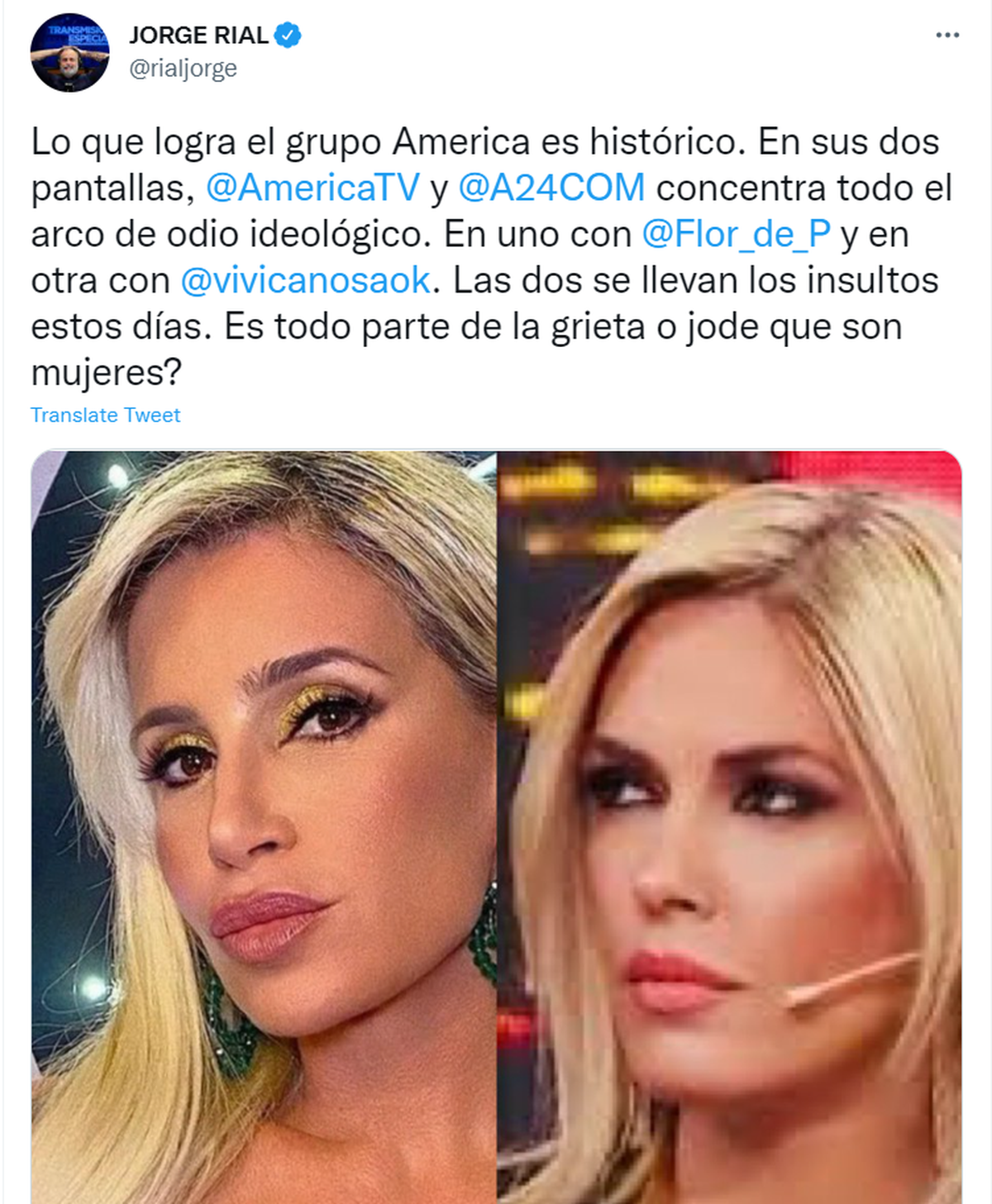Visit the @vivicanosaok mentioned profile

pos(305,280)
